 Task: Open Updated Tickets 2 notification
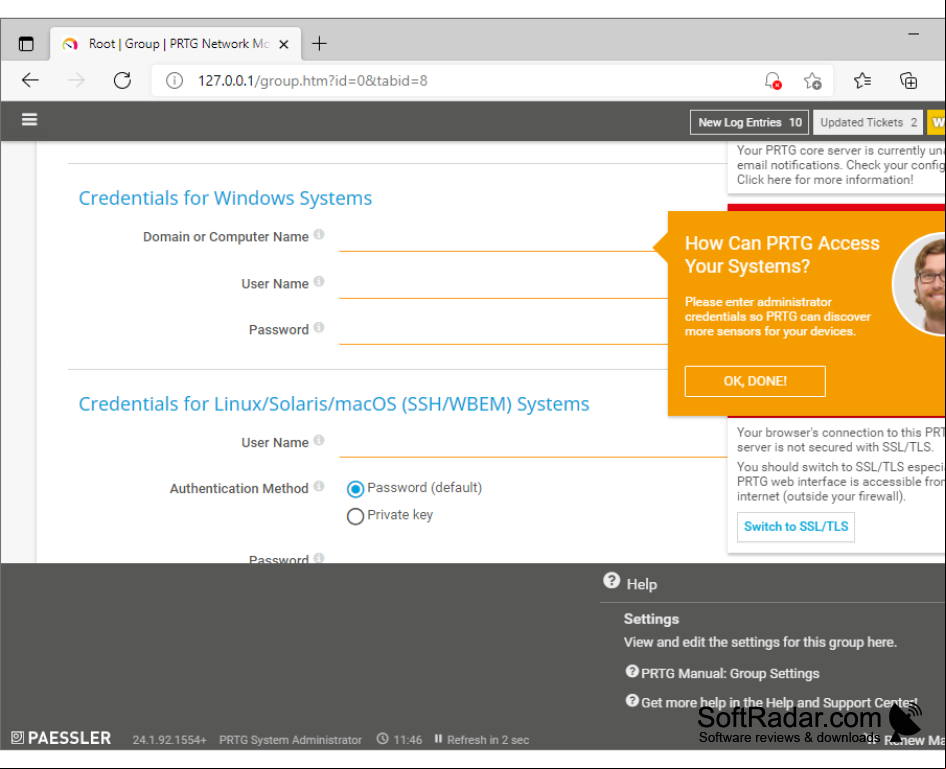point(868,122)
